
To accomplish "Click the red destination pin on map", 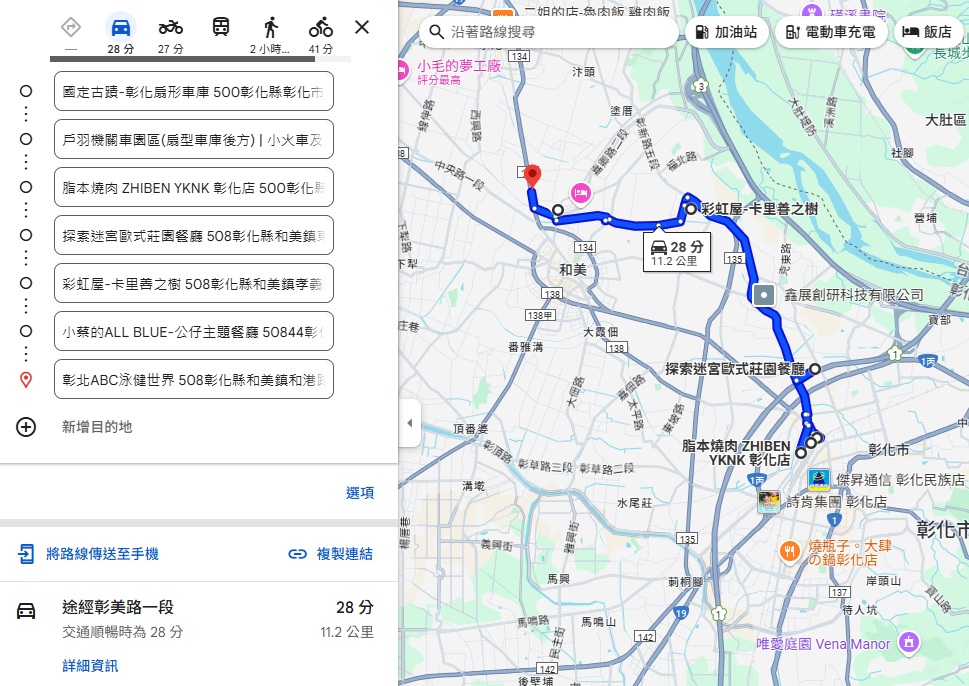I will (x=532, y=176).
